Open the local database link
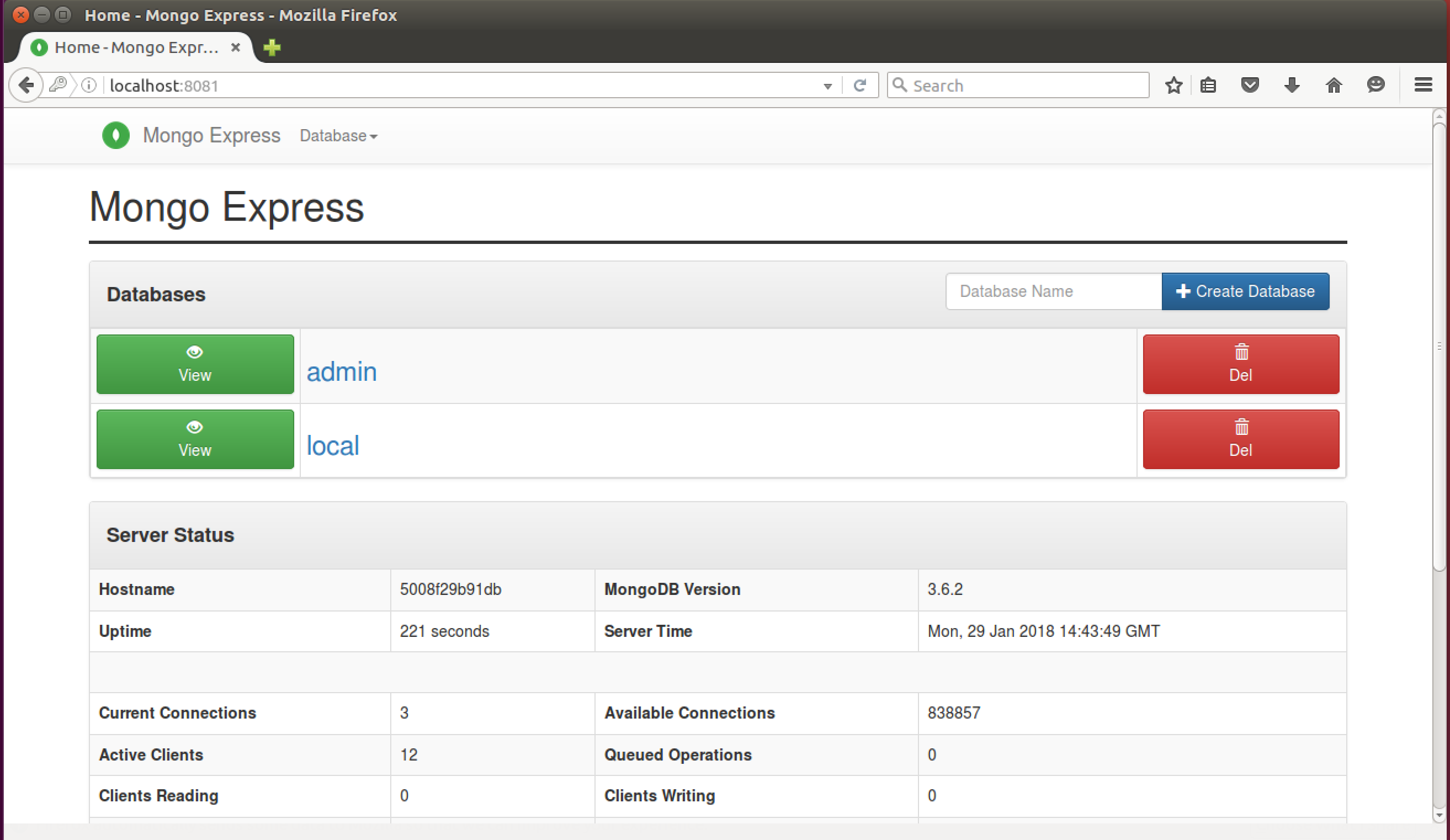The image size is (1450, 840). [333, 446]
